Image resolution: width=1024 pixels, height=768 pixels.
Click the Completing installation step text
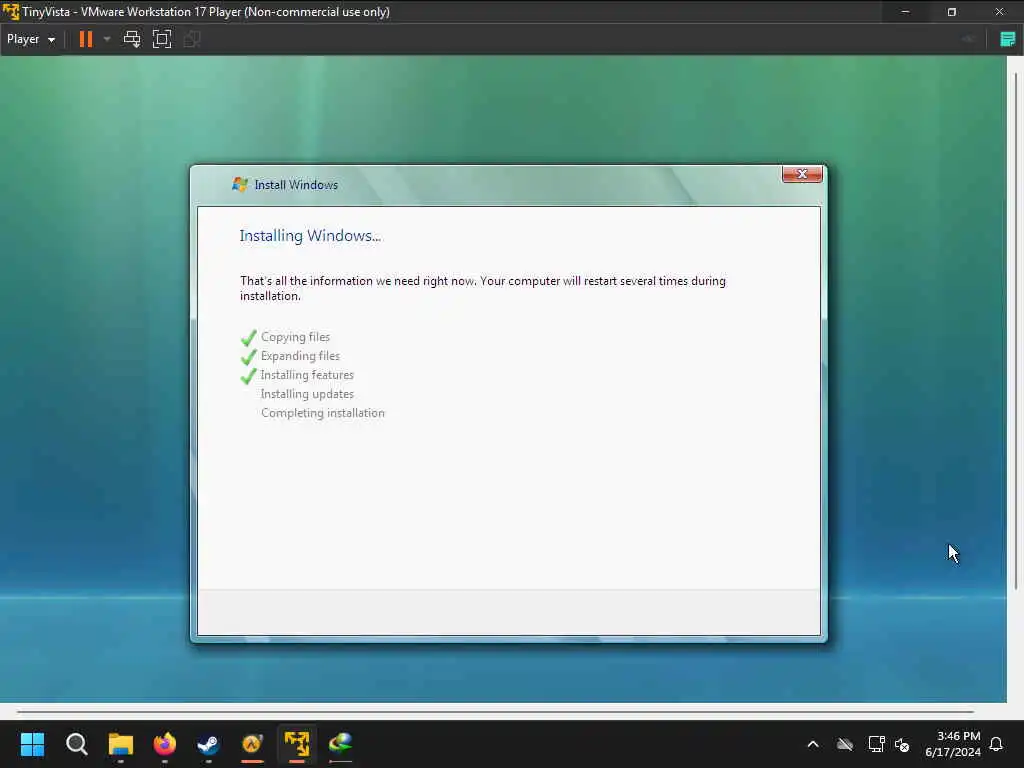pyautogui.click(x=323, y=413)
